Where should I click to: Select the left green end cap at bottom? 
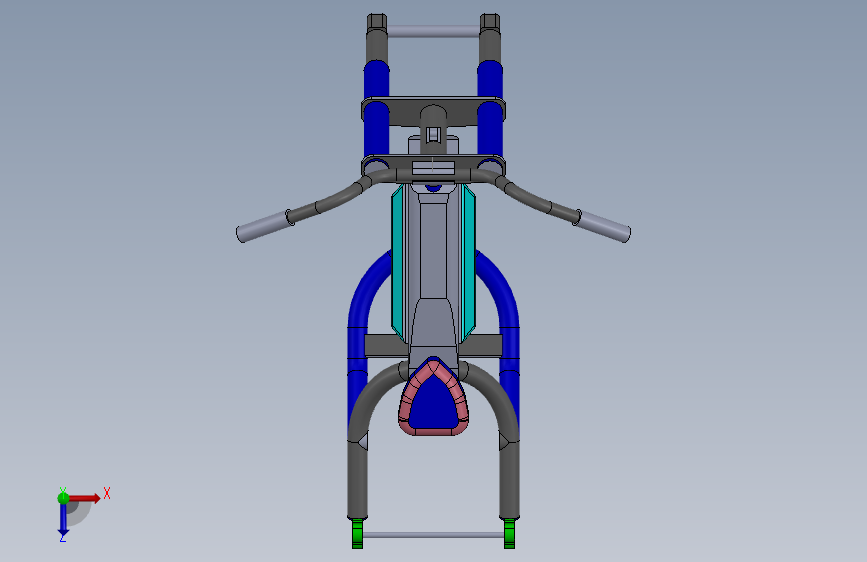coord(358,533)
